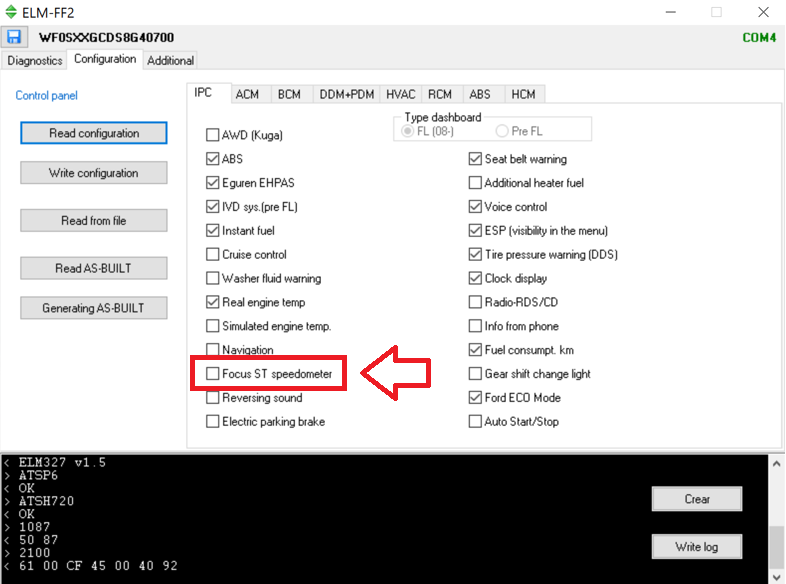
Task: Enable the Focus ST speedometer checkbox
Action: coord(212,374)
